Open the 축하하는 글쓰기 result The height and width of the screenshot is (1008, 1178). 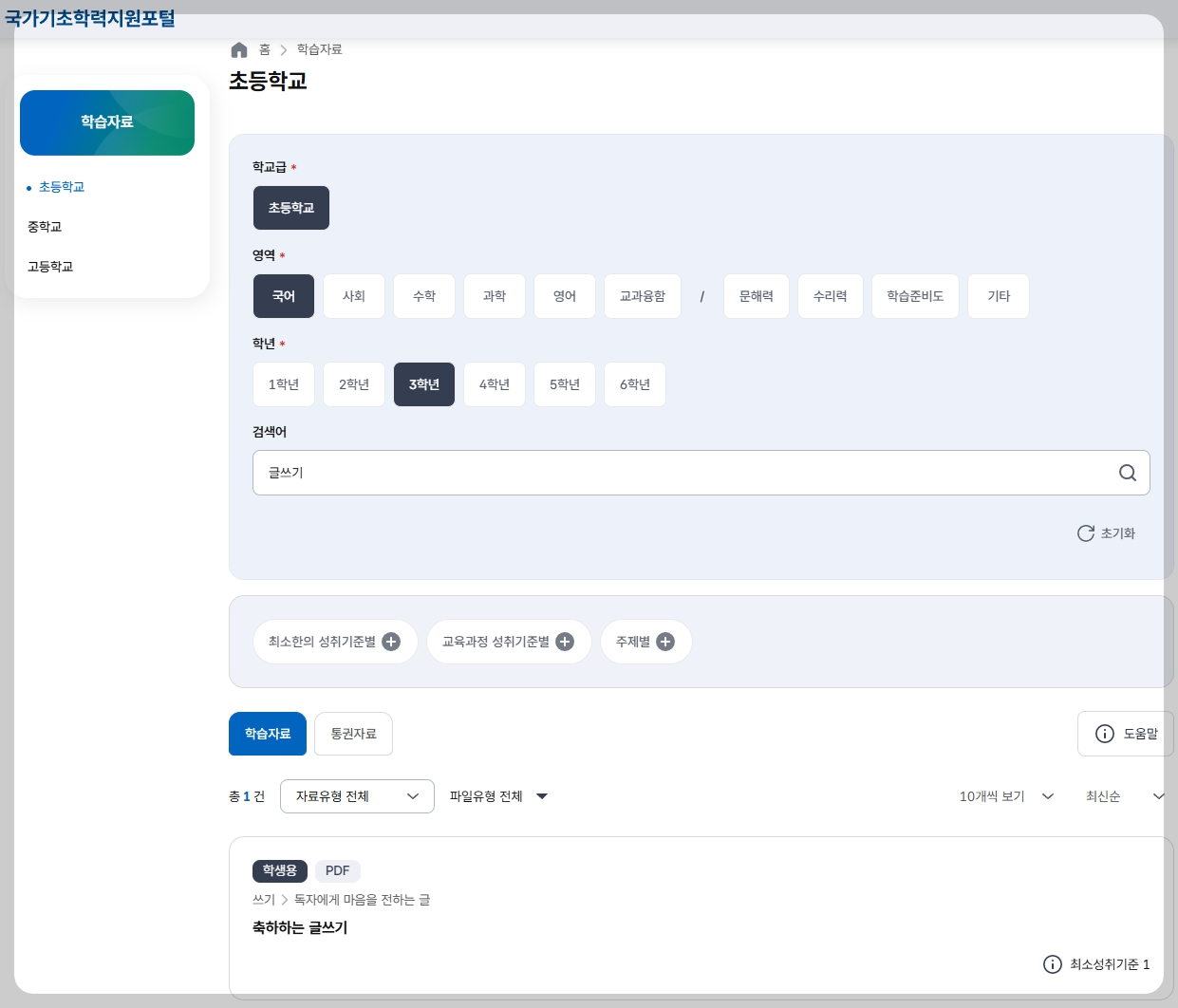tap(300, 927)
